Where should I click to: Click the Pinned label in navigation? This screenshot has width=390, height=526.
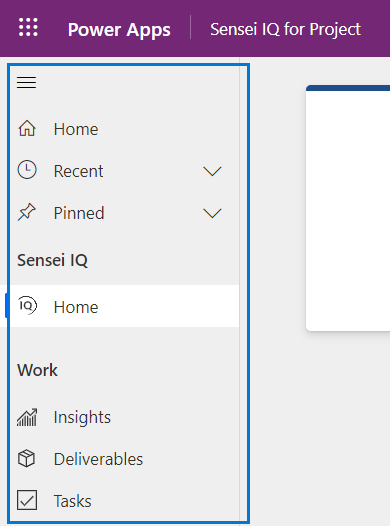tap(79, 213)
